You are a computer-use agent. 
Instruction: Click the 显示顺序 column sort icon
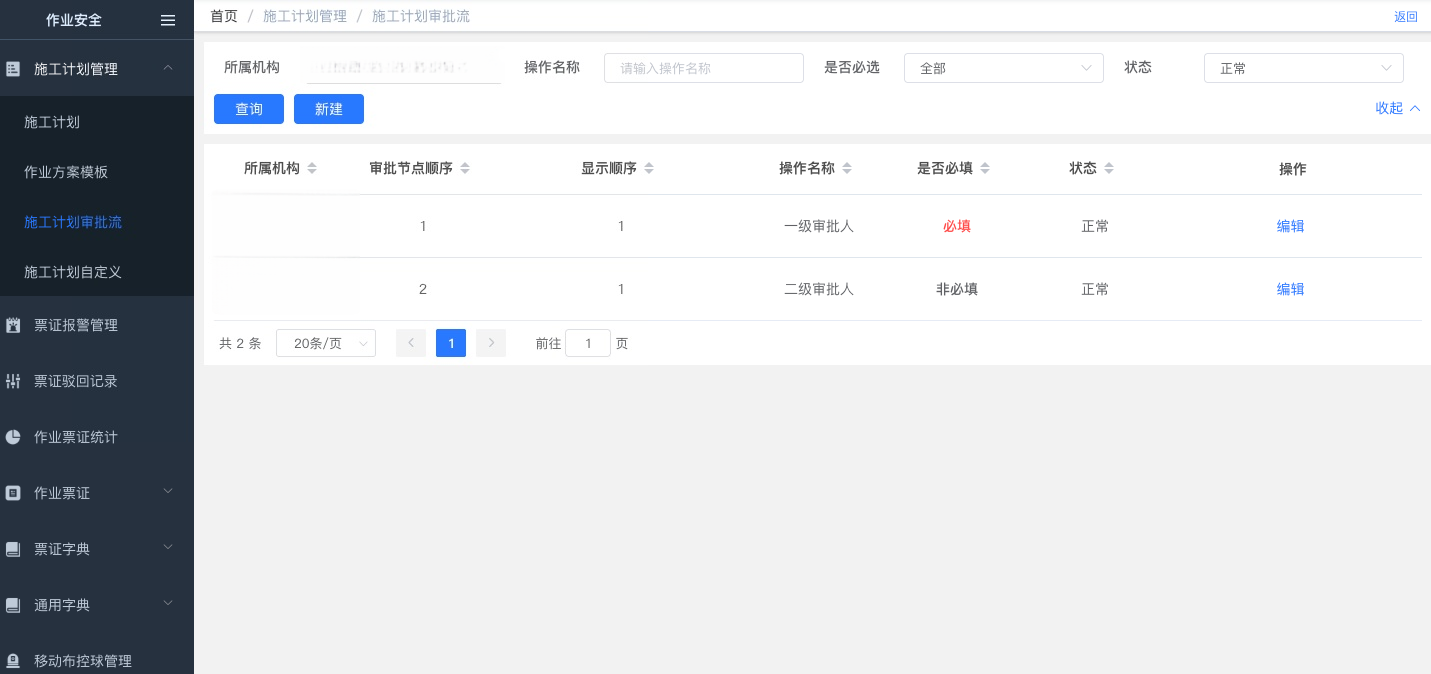coord(649,169)
